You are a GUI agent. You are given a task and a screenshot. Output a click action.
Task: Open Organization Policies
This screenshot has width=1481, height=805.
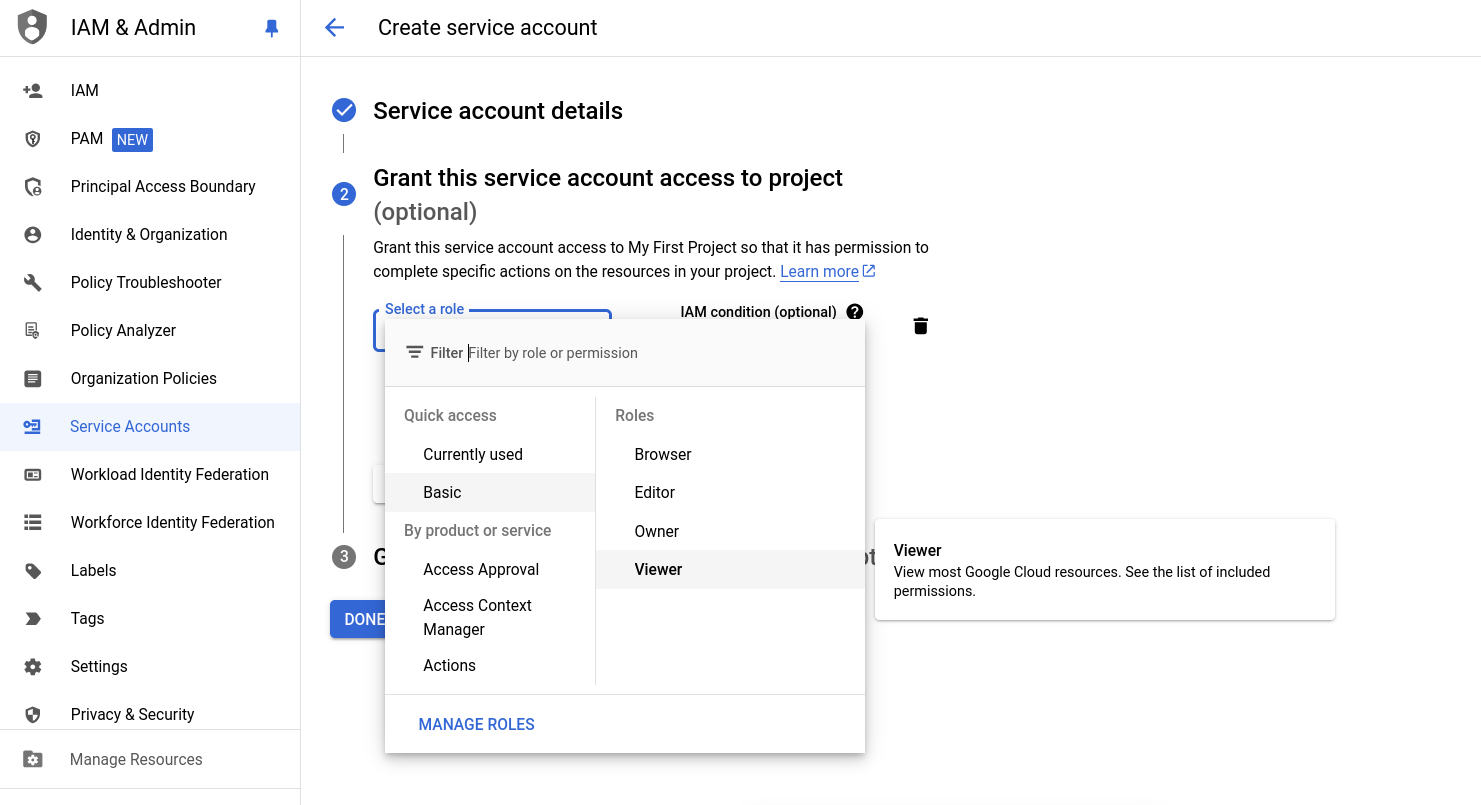coord(150,379)
